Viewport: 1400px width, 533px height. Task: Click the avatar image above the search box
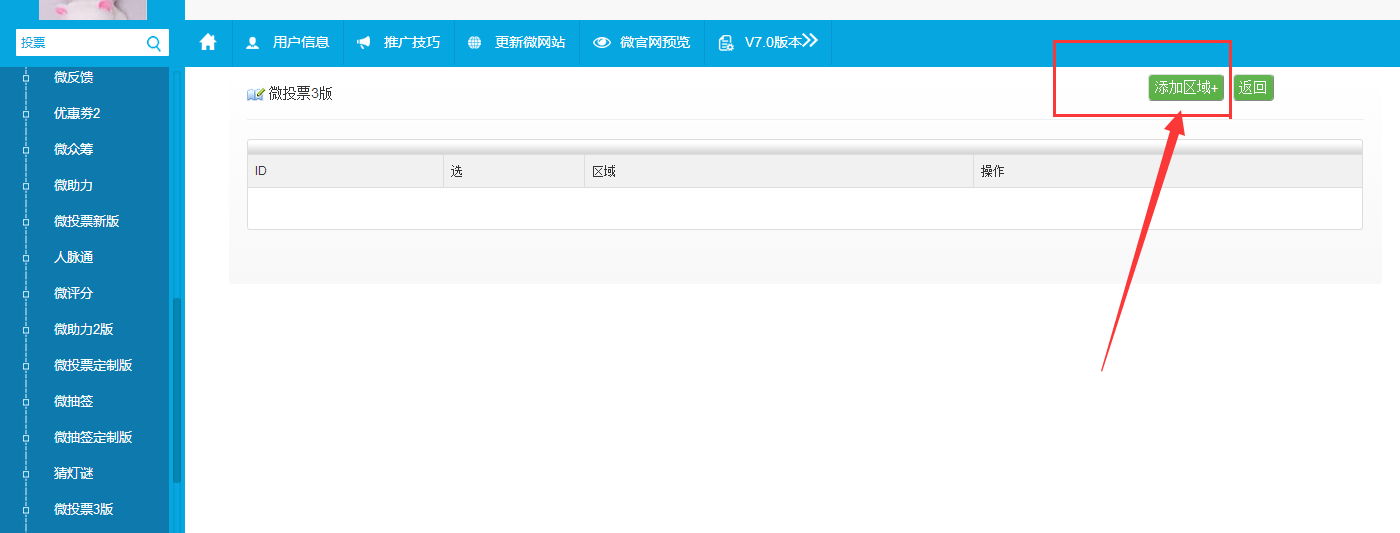[x=93, y=10]
